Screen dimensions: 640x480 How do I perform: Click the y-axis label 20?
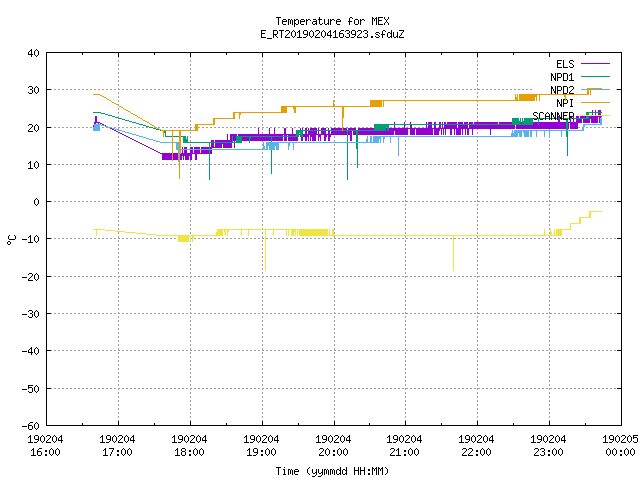pos(33,128)
